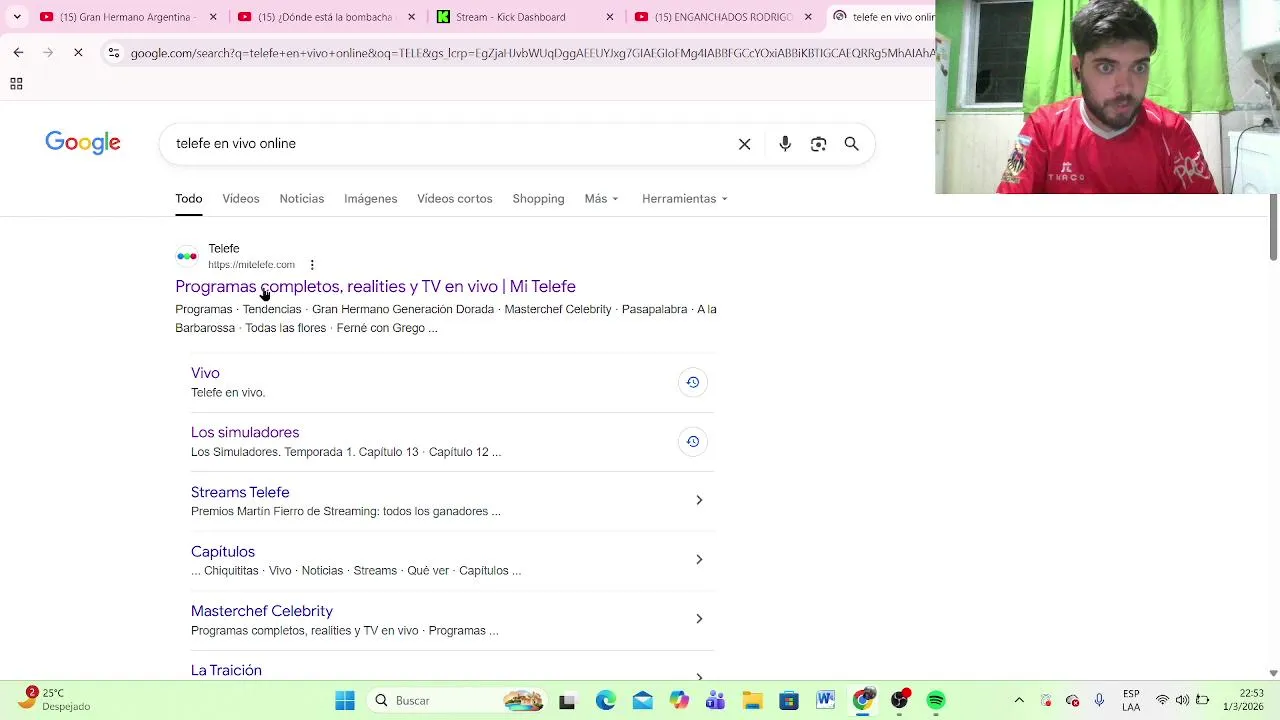This screenshot has height=720, width=1280.
Task: Switch to Chrome in the taskbar
Action: tap(862, 701)
